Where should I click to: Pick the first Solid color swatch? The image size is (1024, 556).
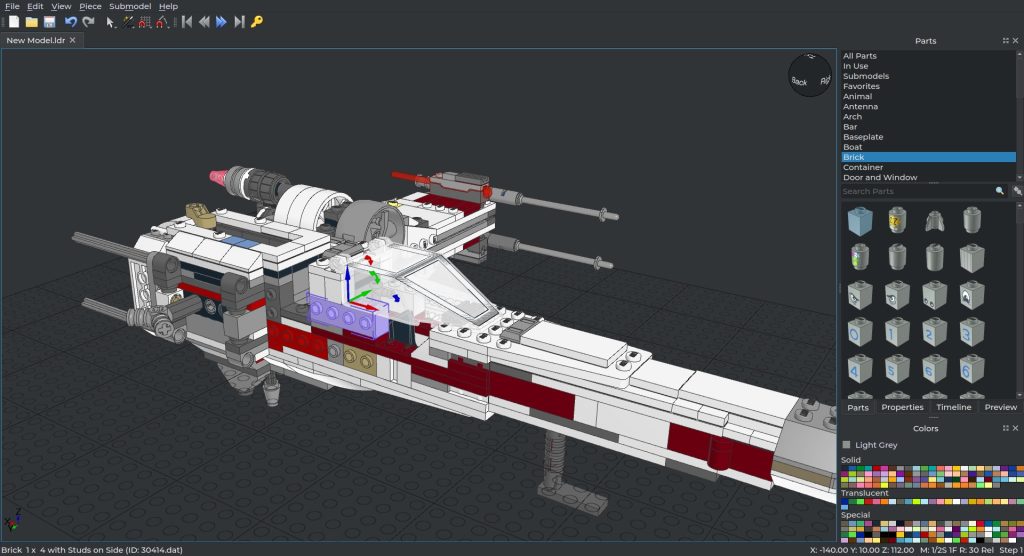point(844,468)
